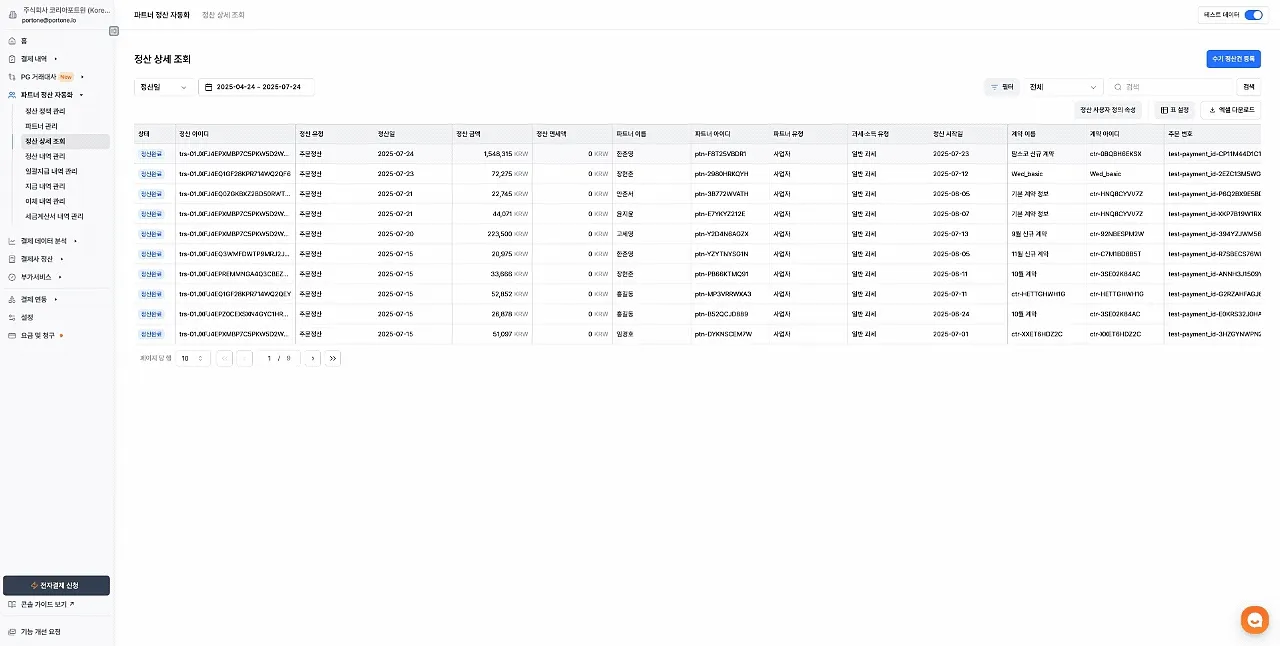1280x646 pixels.
Task: Click the 홈 home icon in sidebar
Action: click(x=12, y=41)
